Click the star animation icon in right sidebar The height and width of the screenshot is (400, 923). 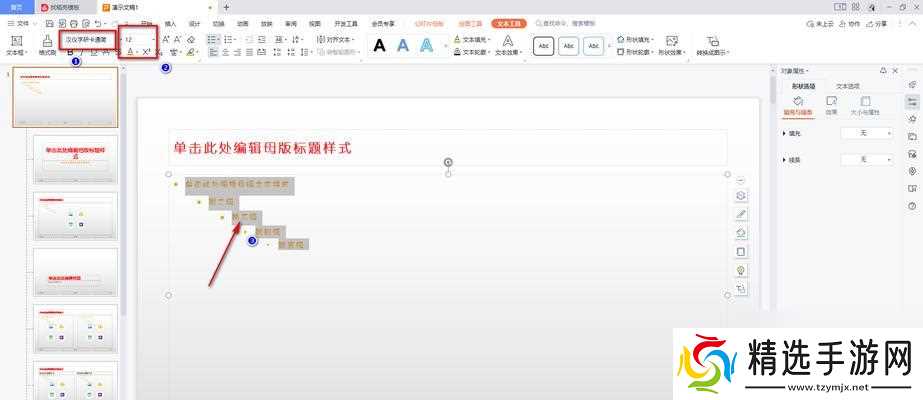coord(912,119)
